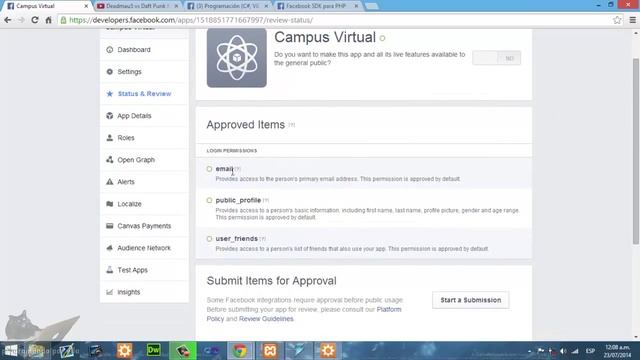640x360 pixels.
Task: Click the browser home icon
Action: [x=49, y=20]
